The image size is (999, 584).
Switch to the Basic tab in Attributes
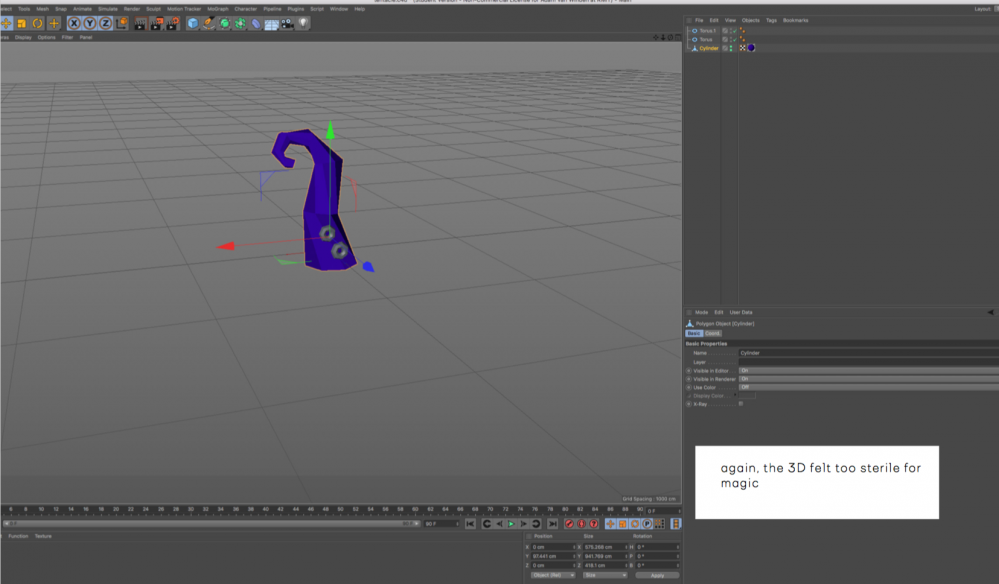694,333
